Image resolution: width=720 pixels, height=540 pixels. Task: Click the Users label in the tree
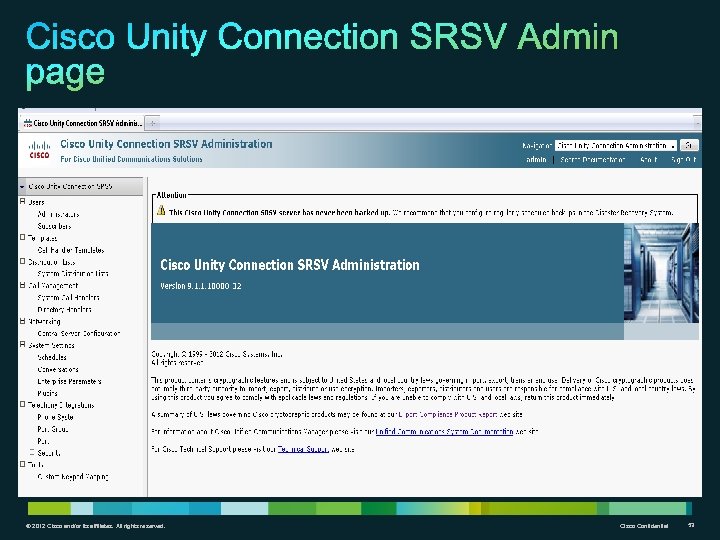click(36, 202)
